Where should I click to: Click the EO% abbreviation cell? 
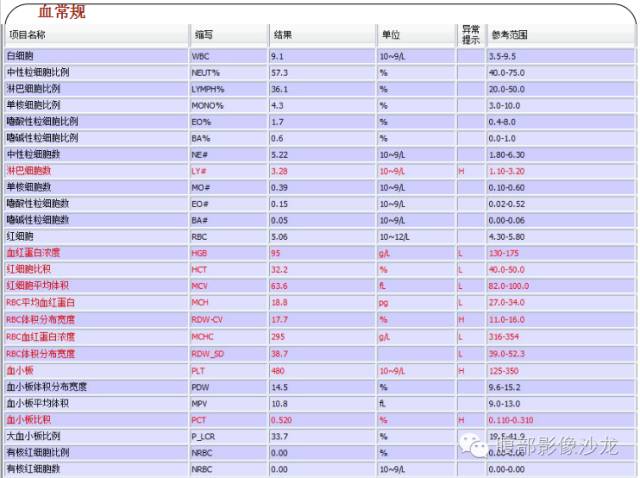pyautogui.click(x=201, y=122)
